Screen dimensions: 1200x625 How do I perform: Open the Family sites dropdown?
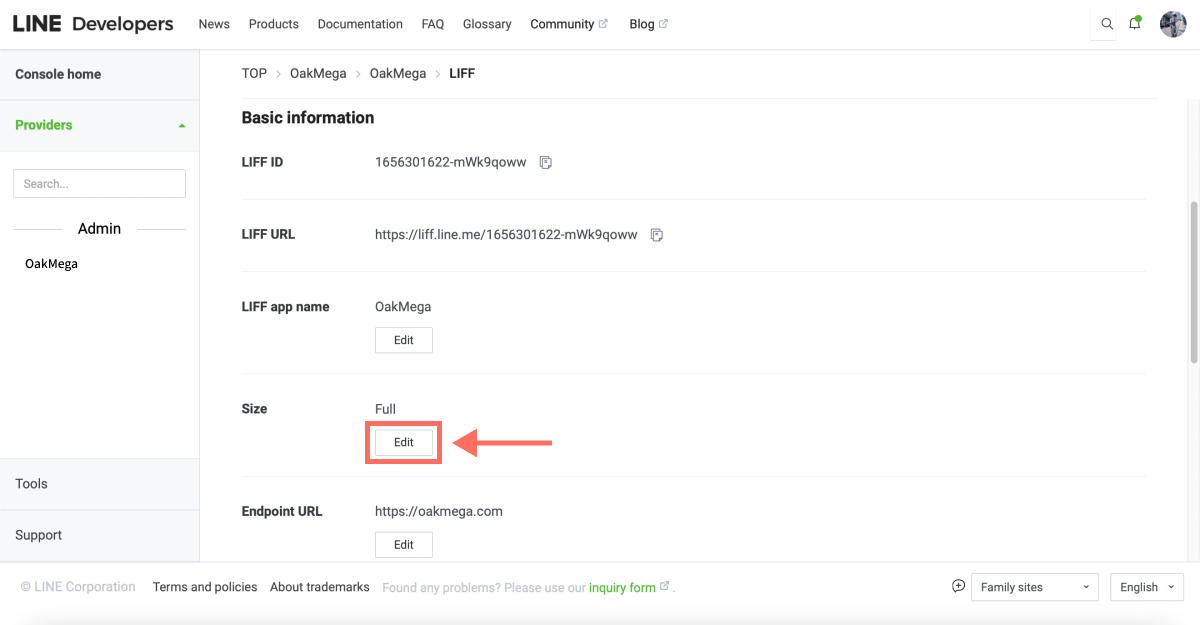click(1035, 587)
